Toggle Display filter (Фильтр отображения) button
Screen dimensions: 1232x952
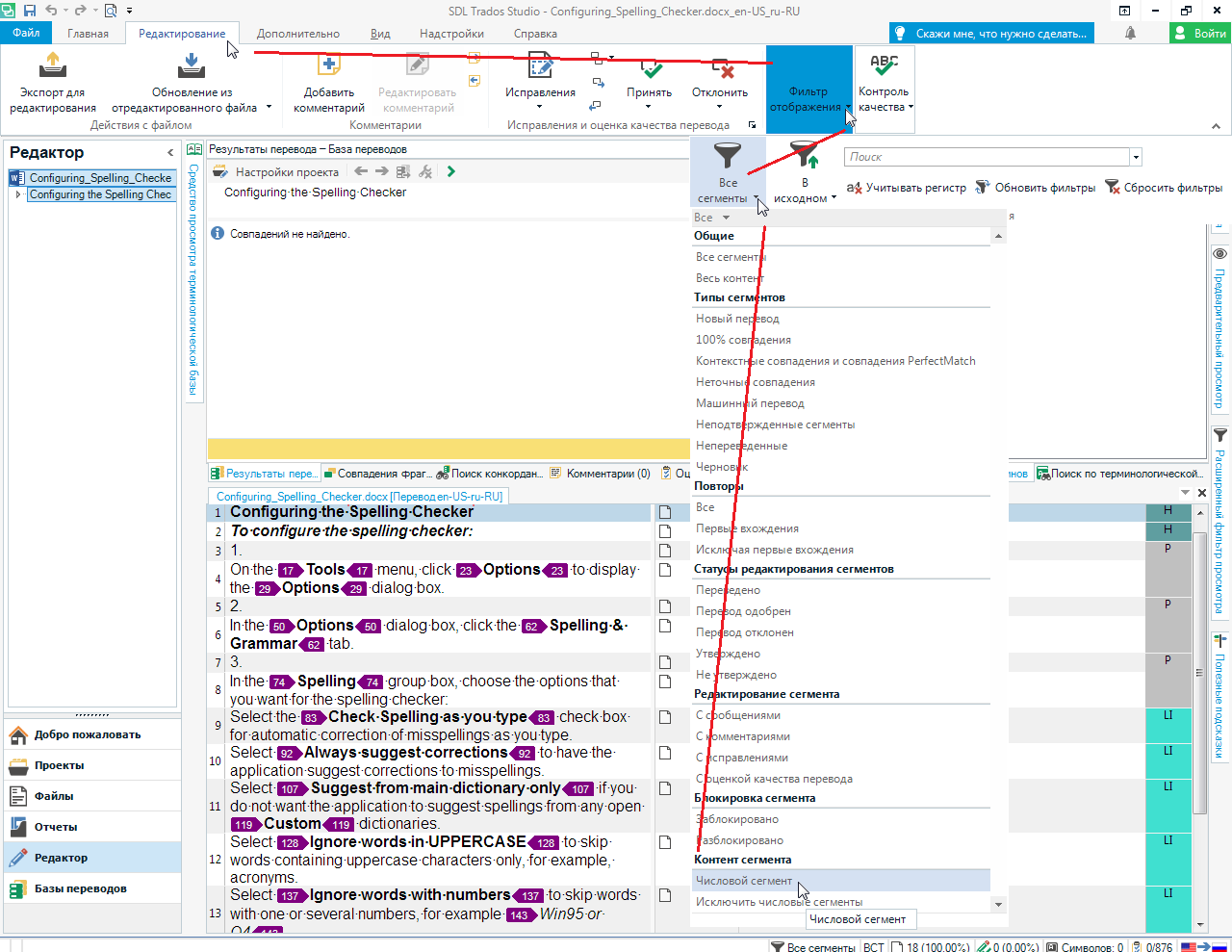pos(808,87)
